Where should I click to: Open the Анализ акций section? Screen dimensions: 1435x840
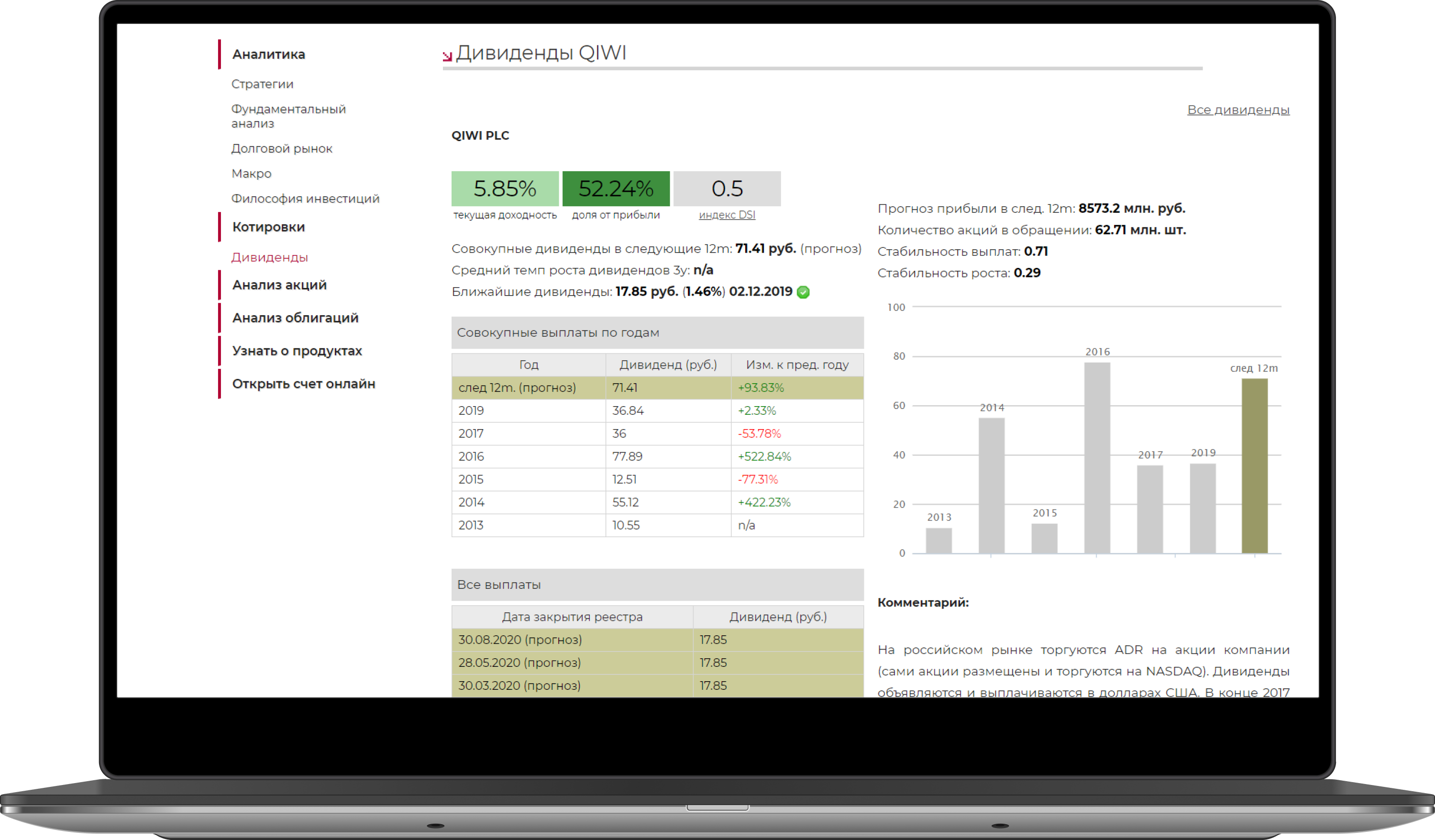click(x=279, y=285)
